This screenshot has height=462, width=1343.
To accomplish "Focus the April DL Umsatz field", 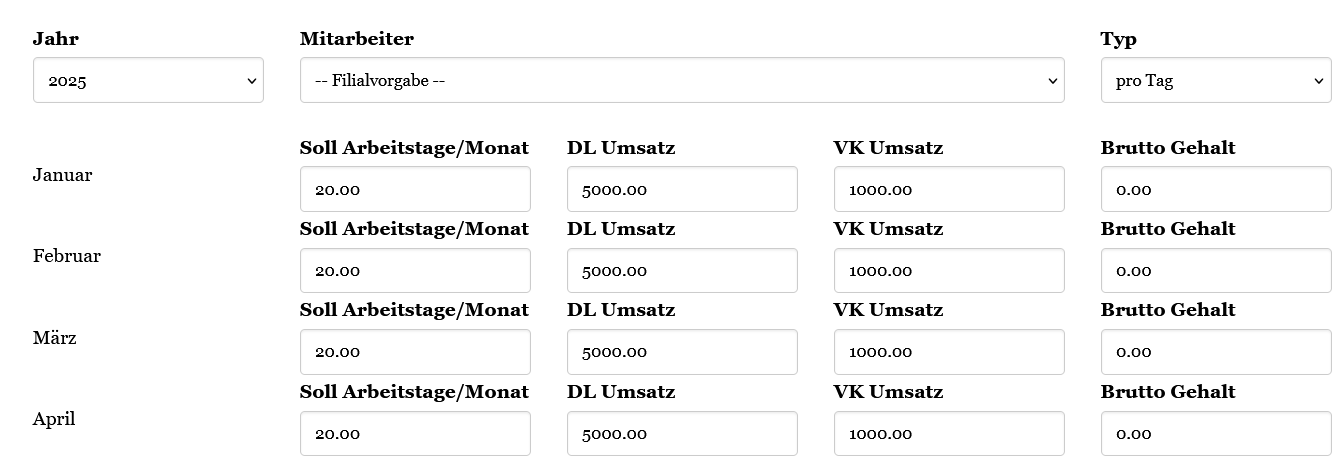I will coord(682,433).
